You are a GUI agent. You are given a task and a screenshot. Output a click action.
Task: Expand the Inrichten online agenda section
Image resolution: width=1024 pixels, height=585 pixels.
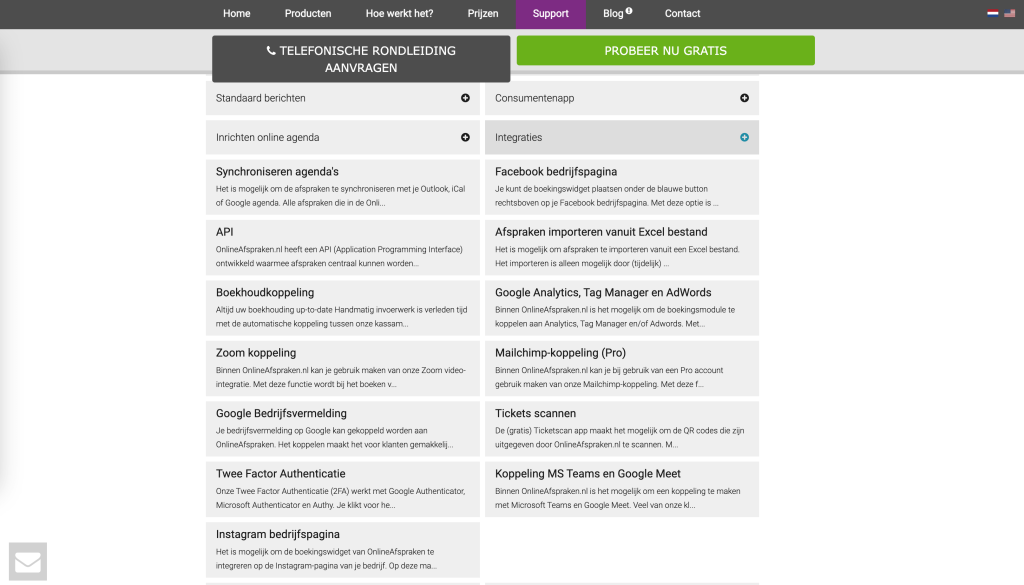pos(465,137)
